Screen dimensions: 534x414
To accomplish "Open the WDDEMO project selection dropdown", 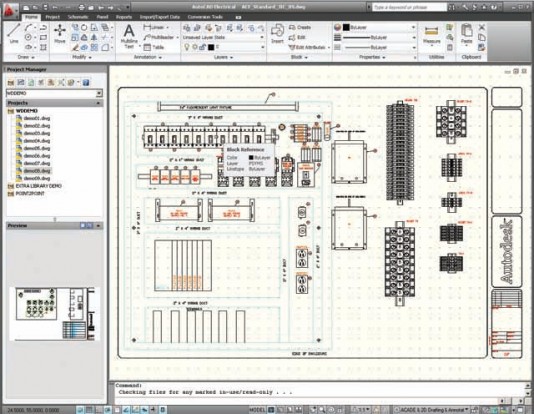I will pyautogui.click(x=54, y=93).
